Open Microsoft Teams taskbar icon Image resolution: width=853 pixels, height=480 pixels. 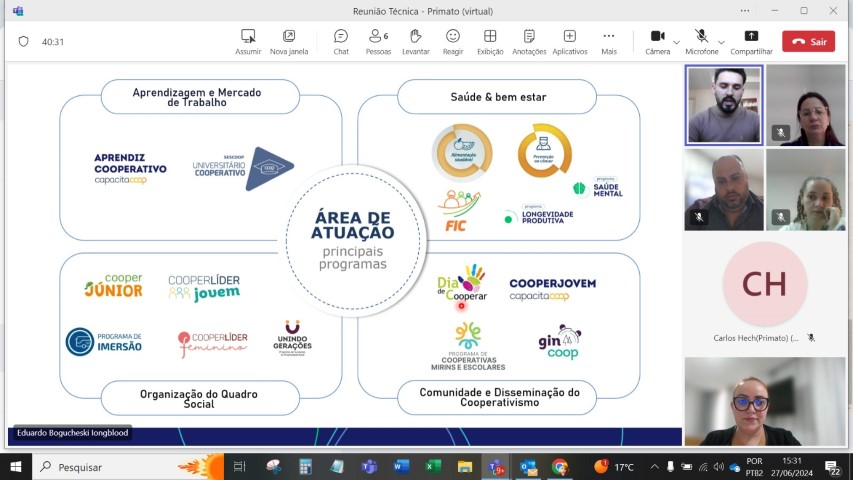[x=369, y=467]
